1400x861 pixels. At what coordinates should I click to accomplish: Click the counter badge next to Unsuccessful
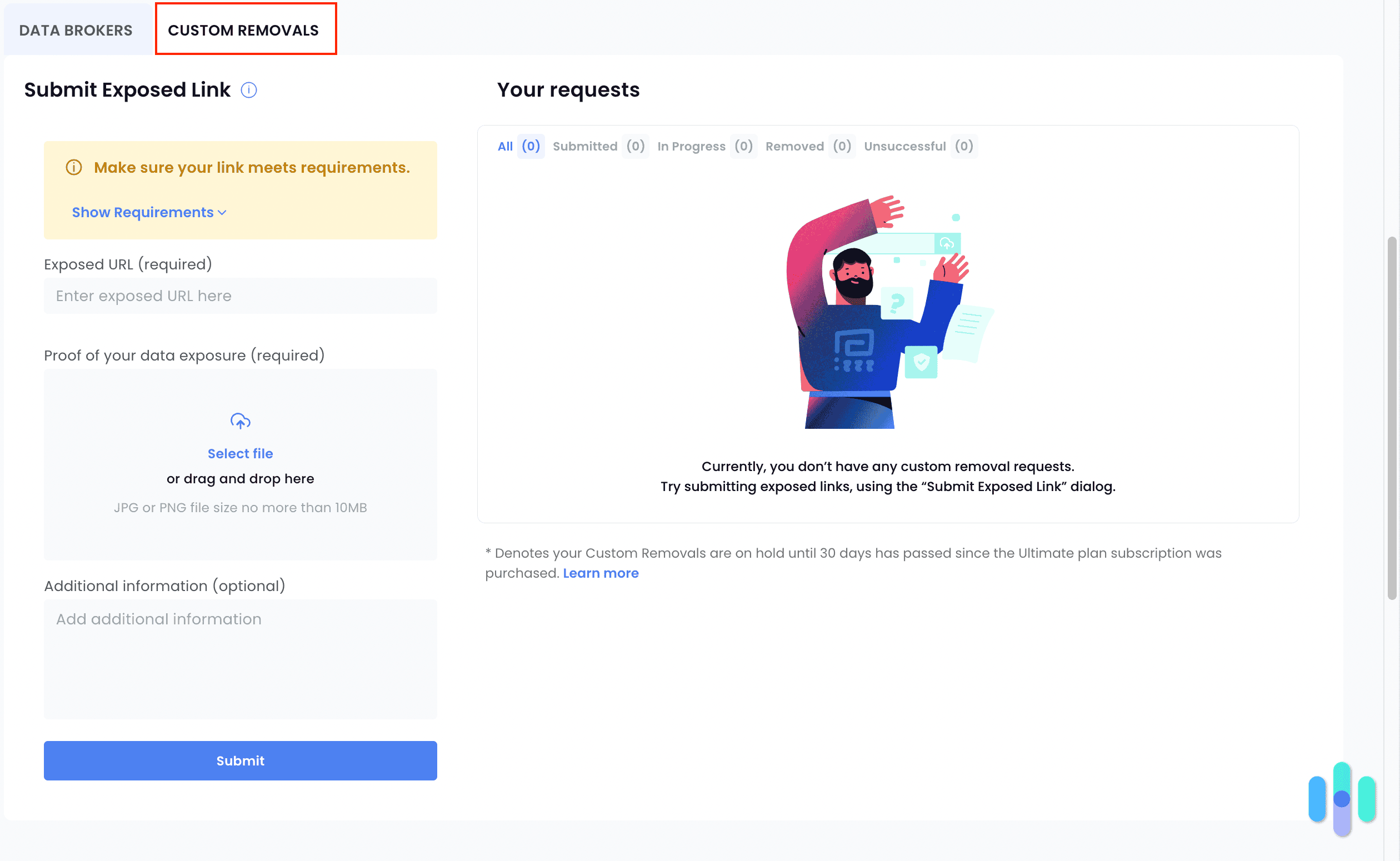tap(963, 146)
